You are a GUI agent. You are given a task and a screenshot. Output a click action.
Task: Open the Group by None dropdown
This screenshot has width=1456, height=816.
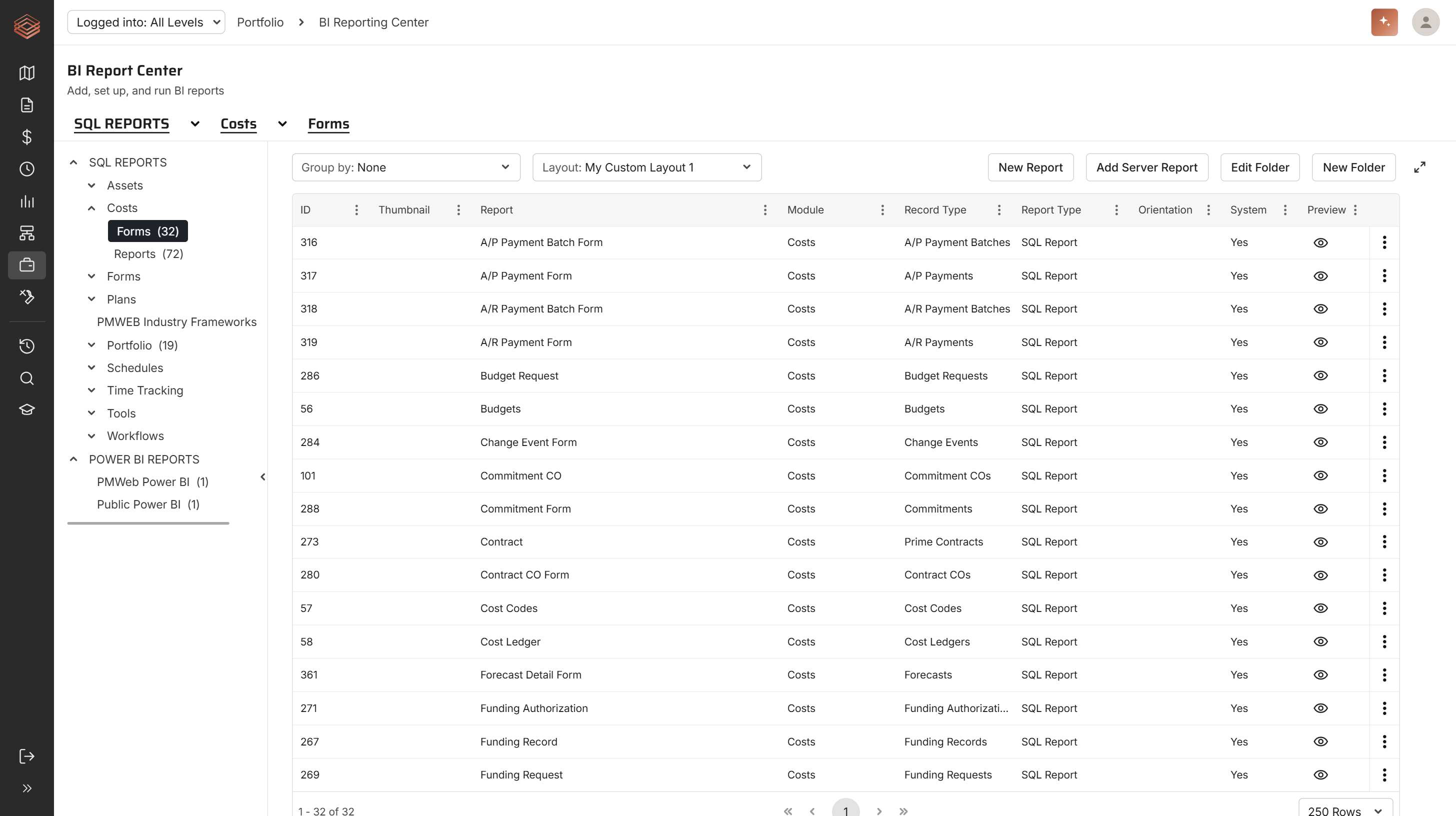(406, 167)
